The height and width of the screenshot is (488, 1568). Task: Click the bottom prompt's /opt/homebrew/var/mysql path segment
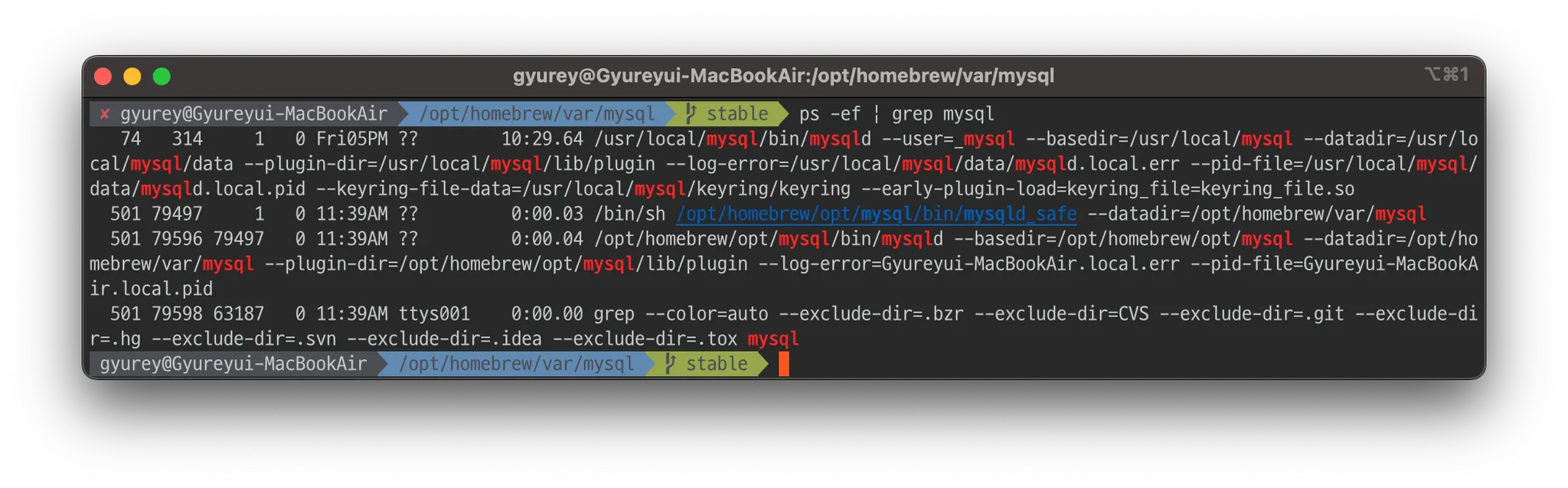[x=517, y=364]
